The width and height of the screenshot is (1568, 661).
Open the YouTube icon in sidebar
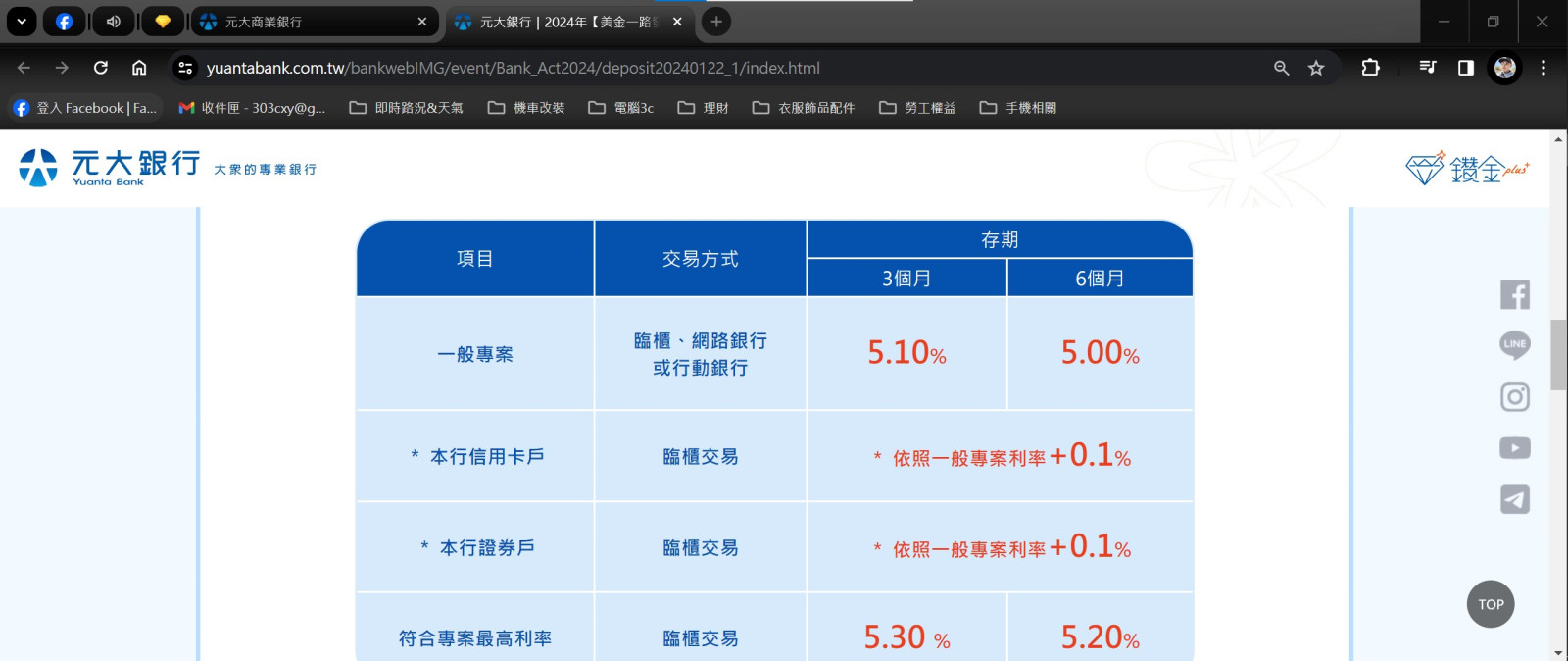pos(1514,448)
